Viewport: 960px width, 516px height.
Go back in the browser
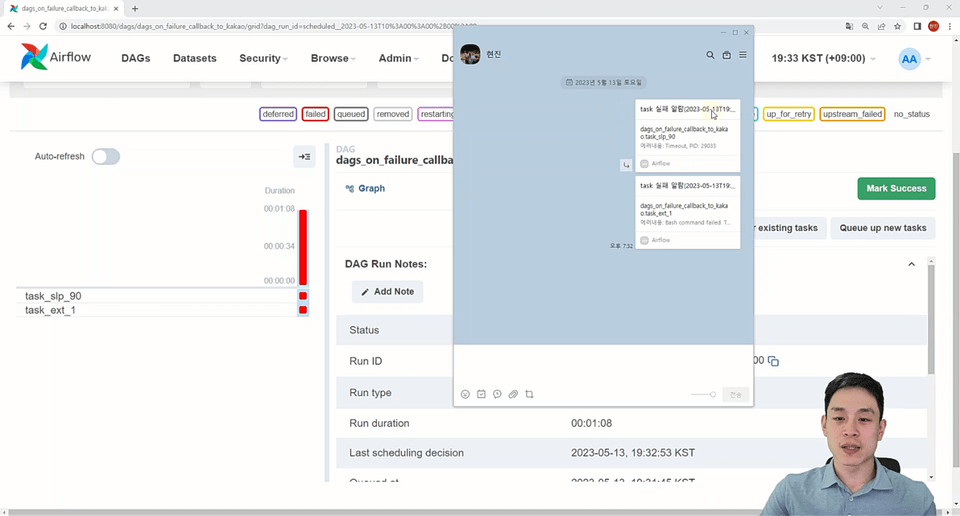pyautogui.click(x=10, y=26)
